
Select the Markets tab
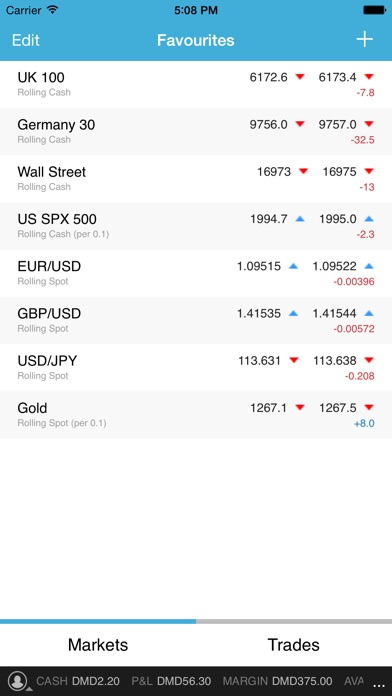pos(98,645)
